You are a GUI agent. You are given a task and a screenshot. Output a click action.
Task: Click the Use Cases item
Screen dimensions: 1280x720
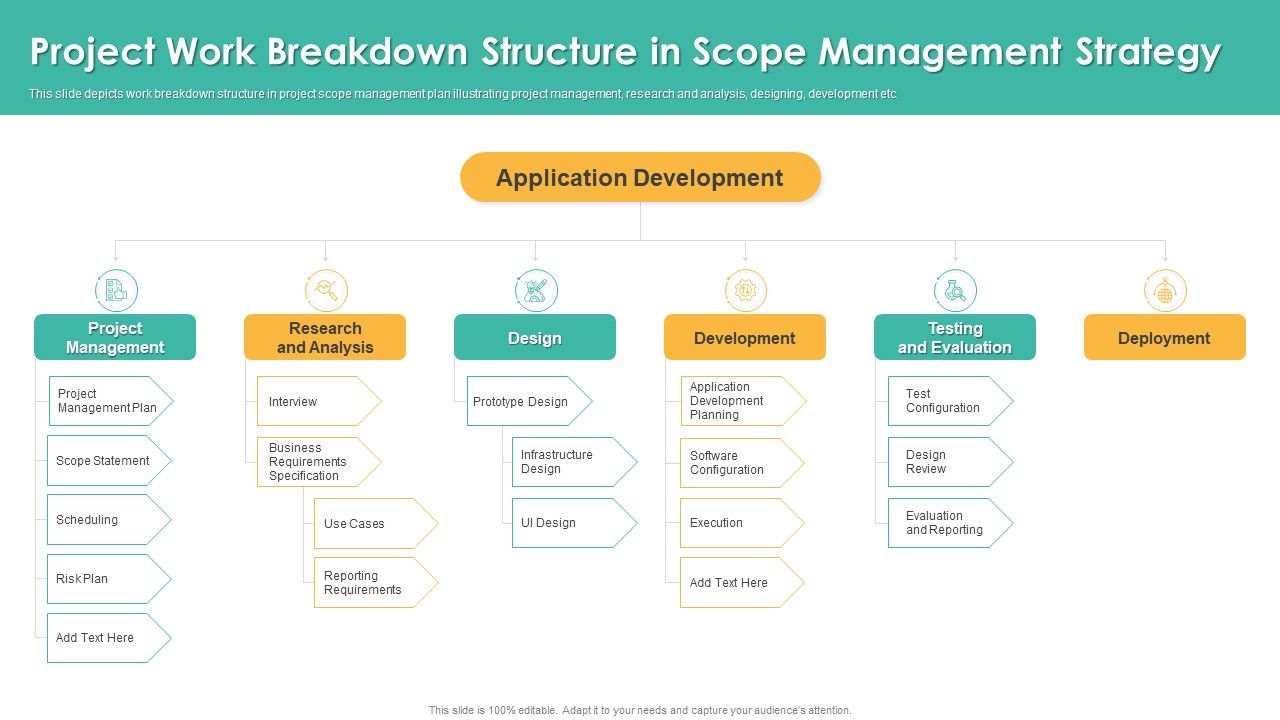[x=376, y=524]
